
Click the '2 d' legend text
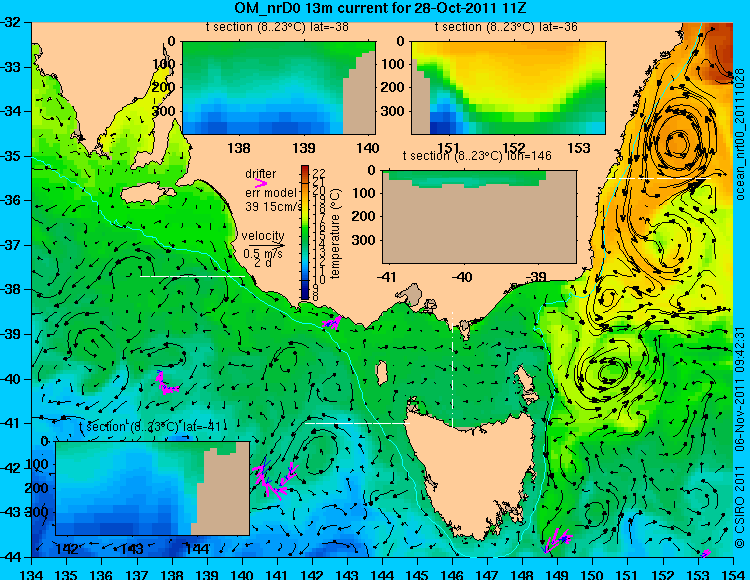(262, 263)
